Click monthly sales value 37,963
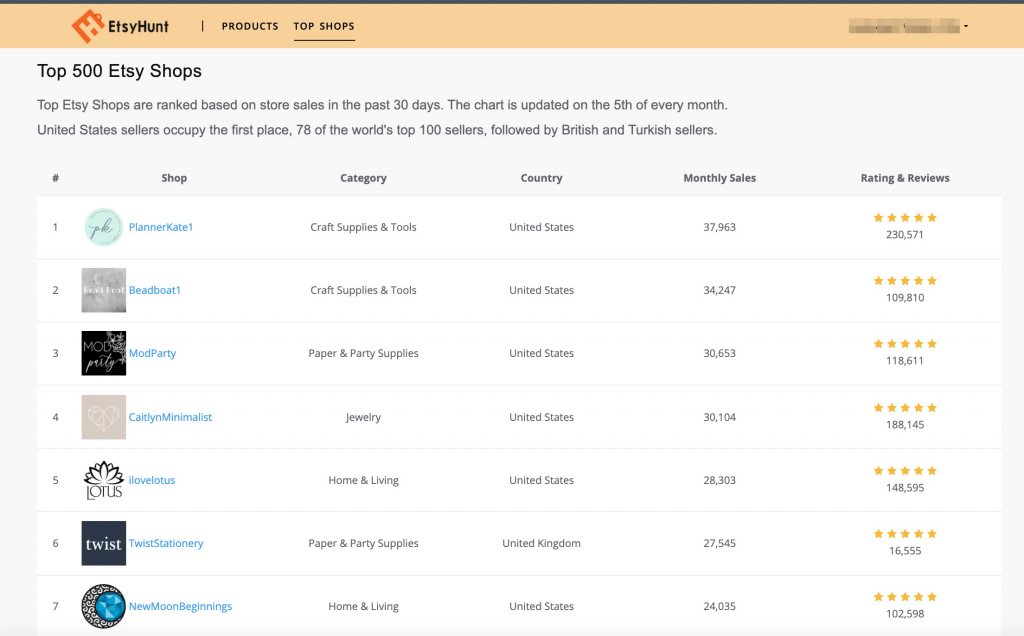This screenshot has height=636, width=1024. pos(720,227)
